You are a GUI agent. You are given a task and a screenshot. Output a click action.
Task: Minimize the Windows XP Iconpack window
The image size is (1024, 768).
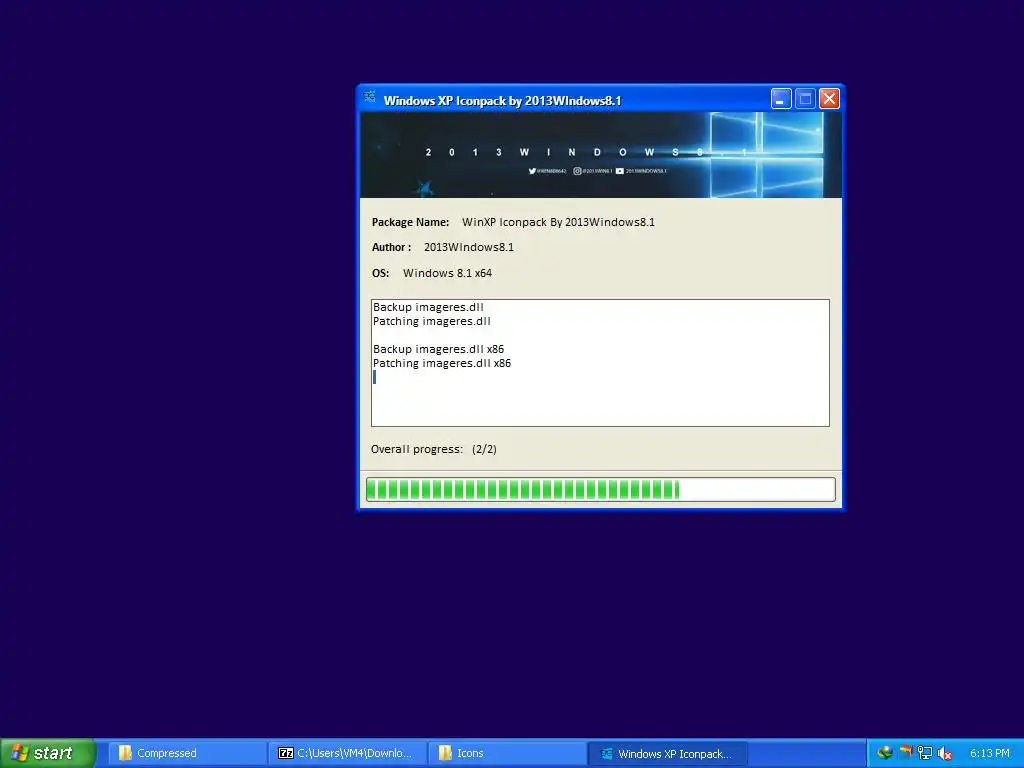click(x=781, y=99)
